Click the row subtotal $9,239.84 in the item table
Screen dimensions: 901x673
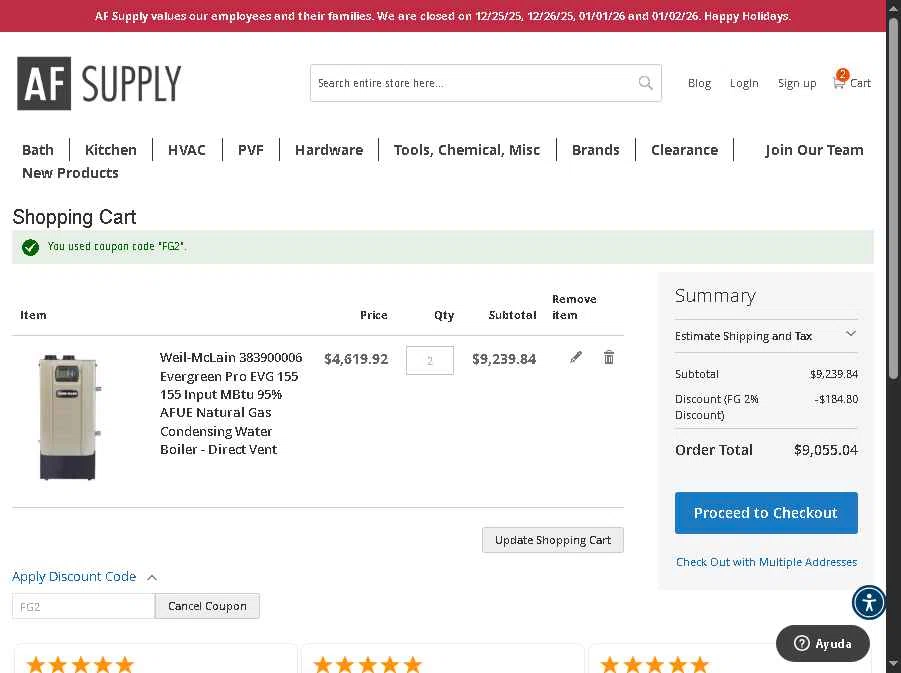(504, 359)
